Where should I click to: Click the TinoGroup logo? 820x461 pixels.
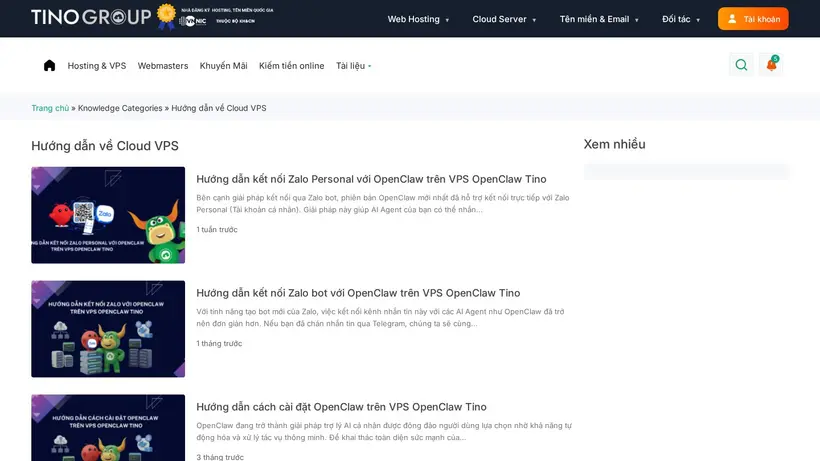point(91,17)
